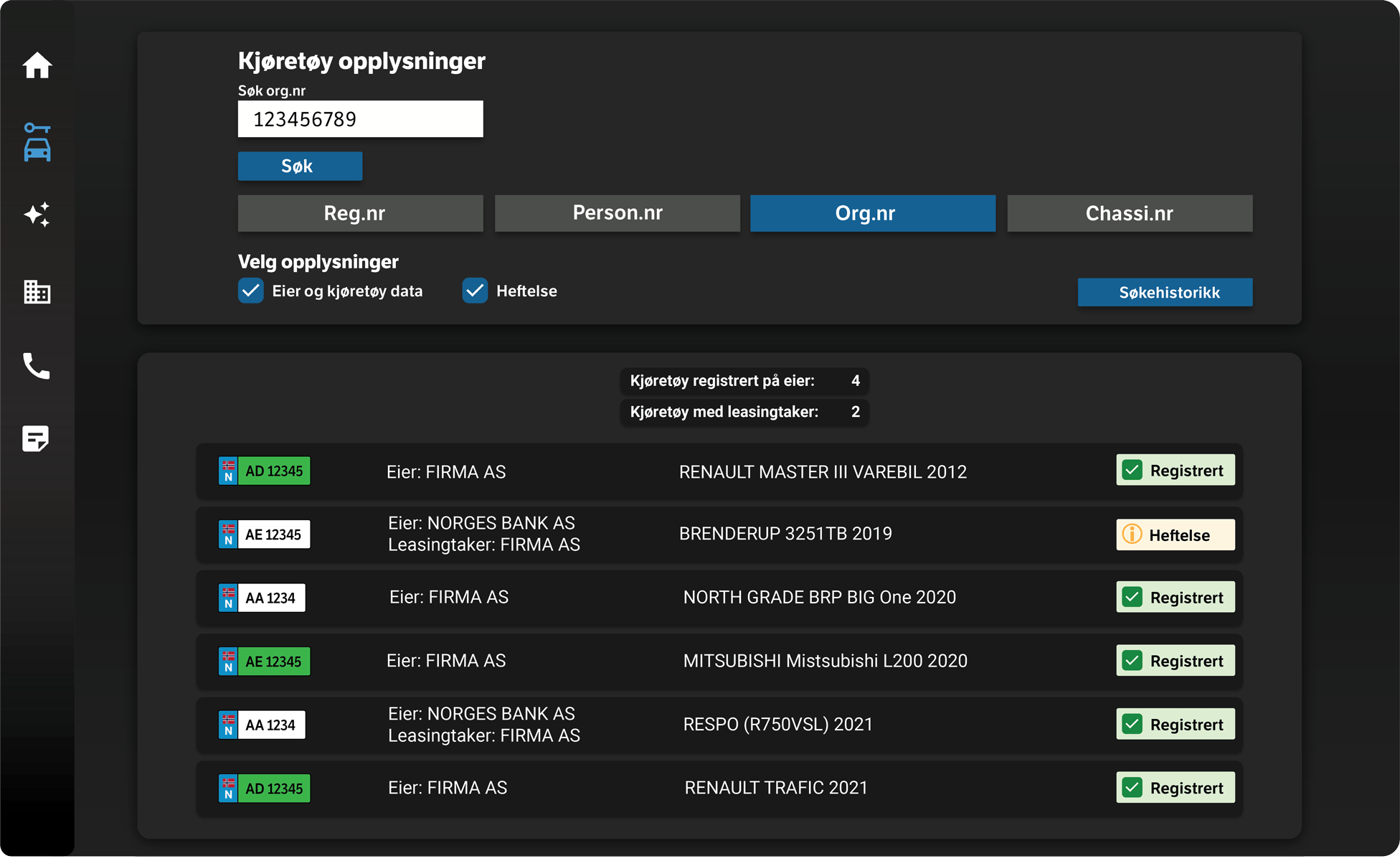Click Leasingtaker: FIRMA AS on RESPO row

pyautogui.click(x=484, y=735)
